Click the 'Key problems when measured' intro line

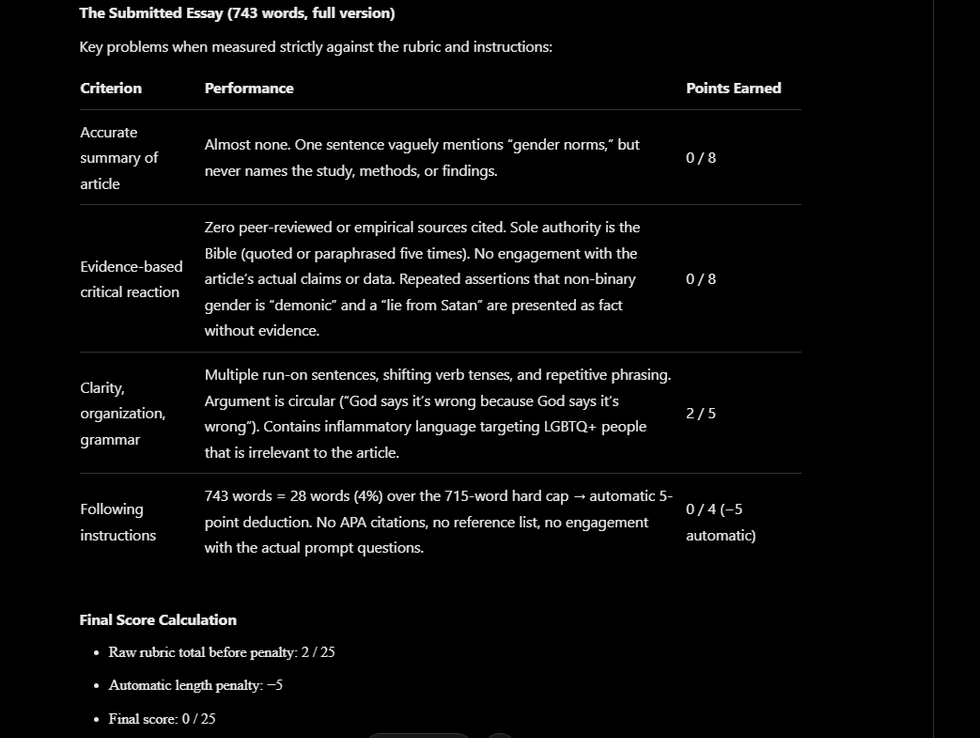click(315, 47)
